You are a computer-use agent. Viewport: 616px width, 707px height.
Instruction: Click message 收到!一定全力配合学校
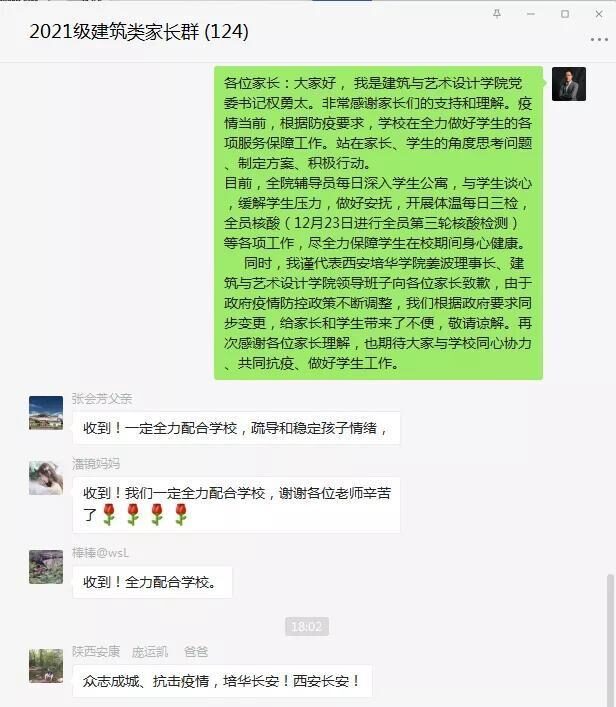coord(236,428)
